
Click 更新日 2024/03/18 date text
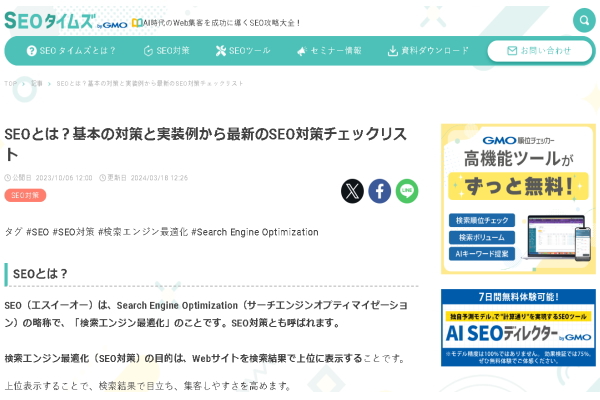click(143, 178)
